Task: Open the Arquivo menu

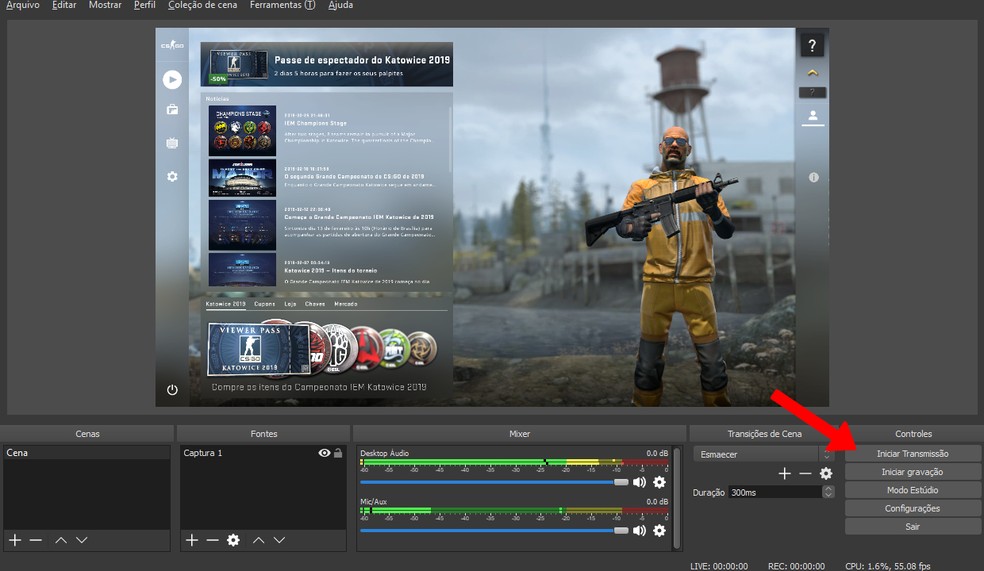Action: point(23,5)
